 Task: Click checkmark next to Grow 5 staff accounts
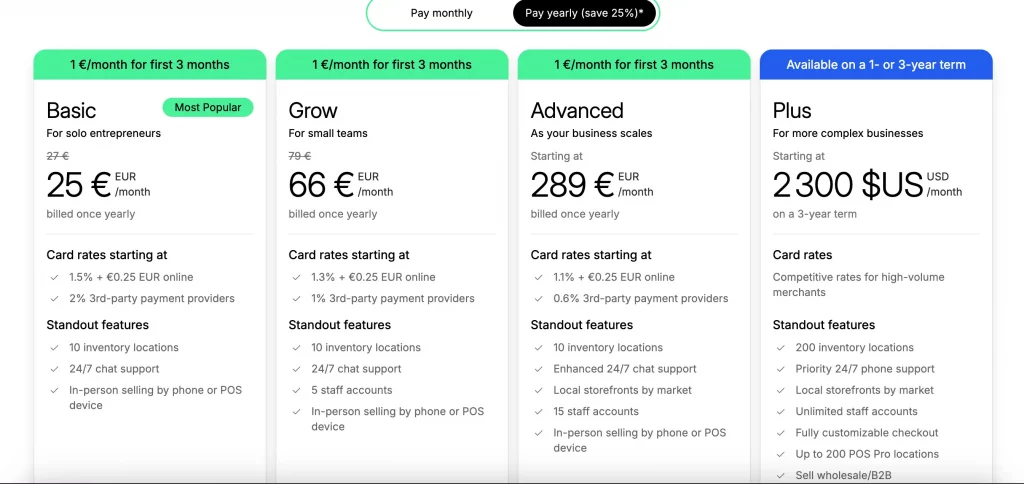(296, 390)
